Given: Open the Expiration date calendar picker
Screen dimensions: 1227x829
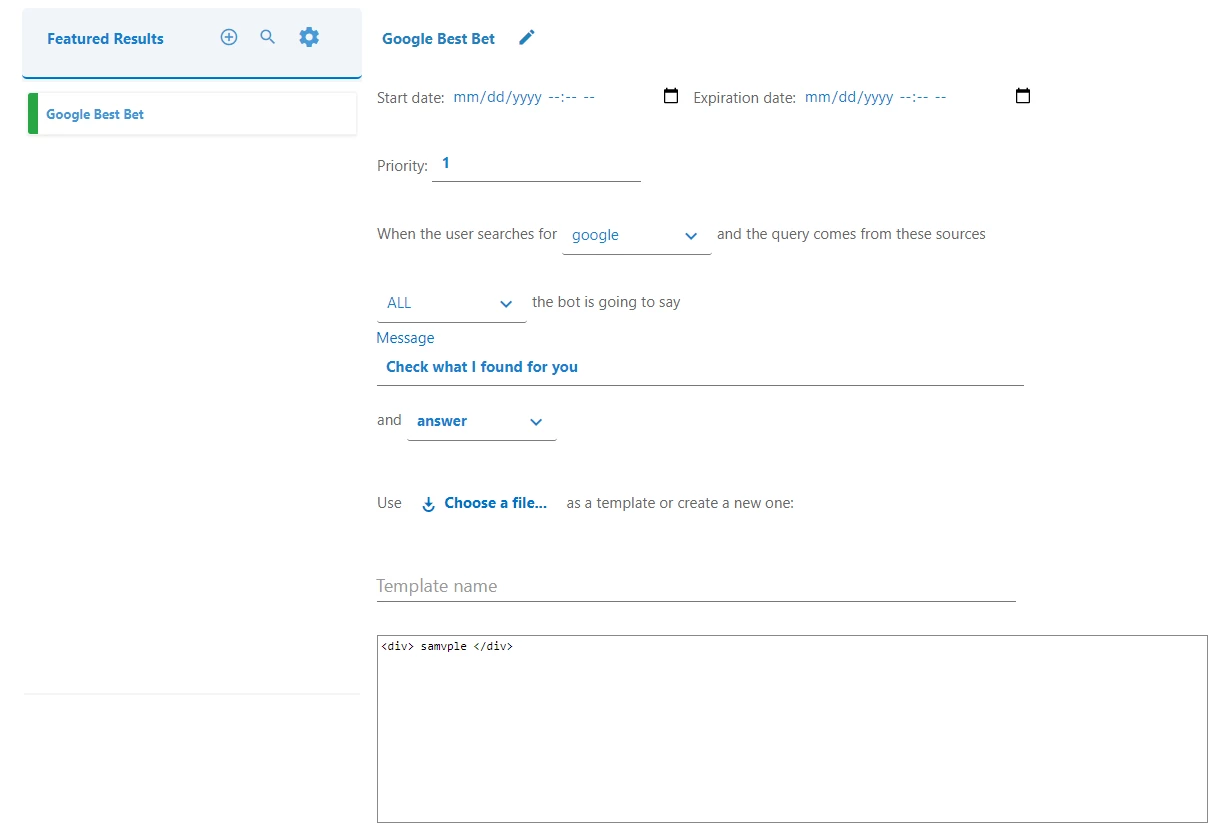Looking at the screenshot, I should pos(1022,97).
